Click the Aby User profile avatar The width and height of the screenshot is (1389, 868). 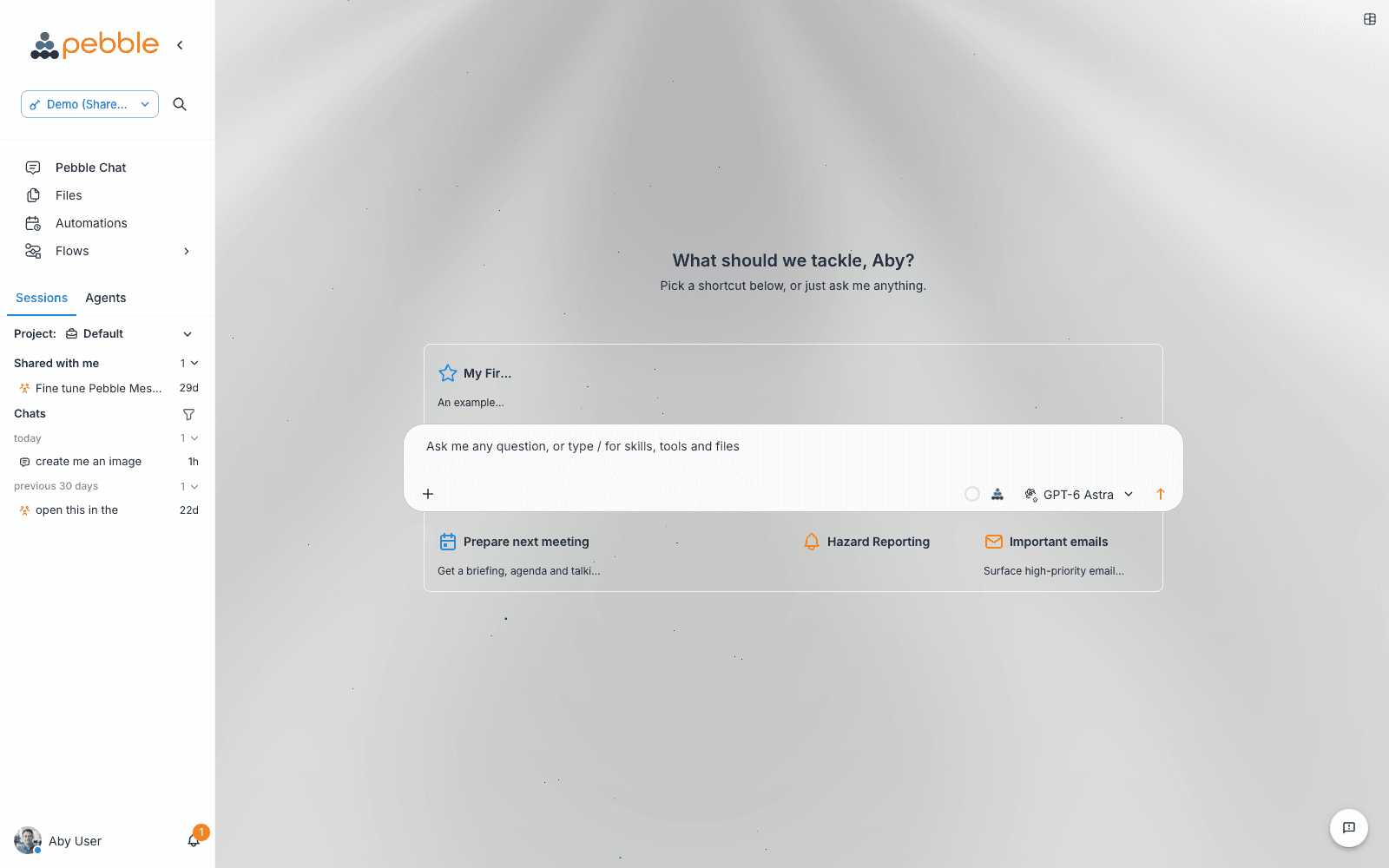28,840
